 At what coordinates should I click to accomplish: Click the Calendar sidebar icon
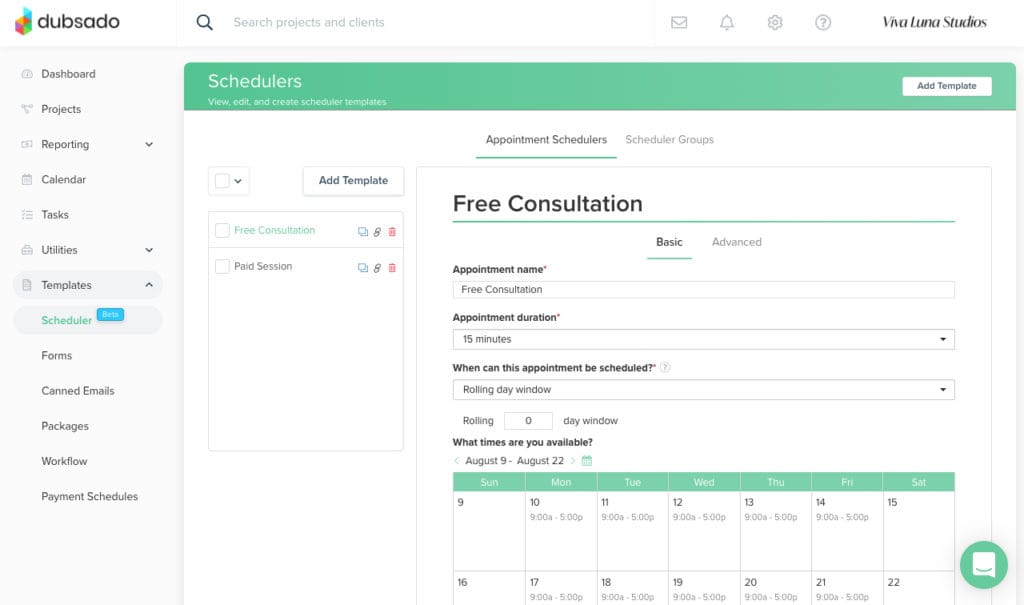pyautogui.click(x=27, y=179)
